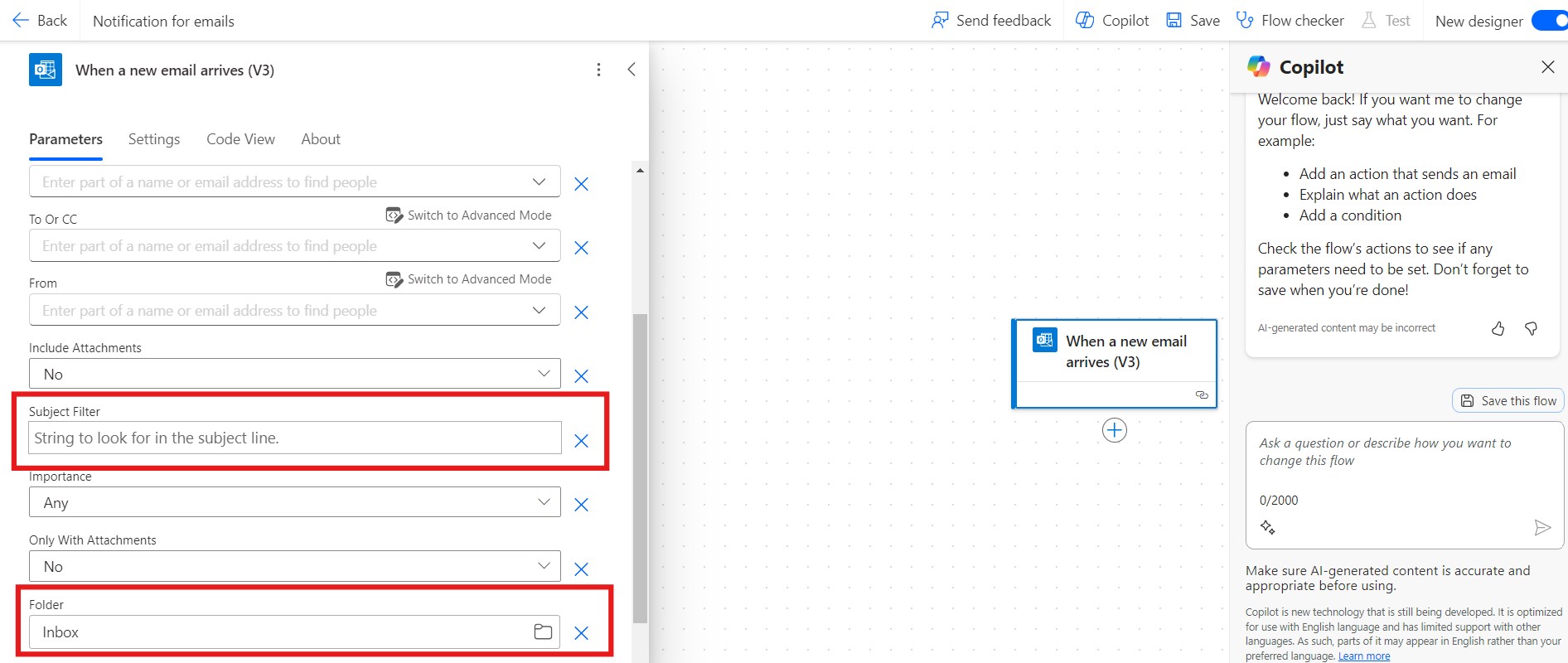Expand the To Or CC dropdown arrow
Image resolution: width=1568 pixels, height=663 pixels.
[539, 245]
